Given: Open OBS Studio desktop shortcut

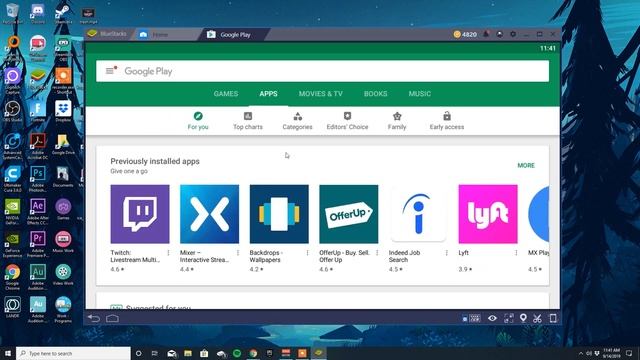Looking at the screenshot, I should point(13,111).
